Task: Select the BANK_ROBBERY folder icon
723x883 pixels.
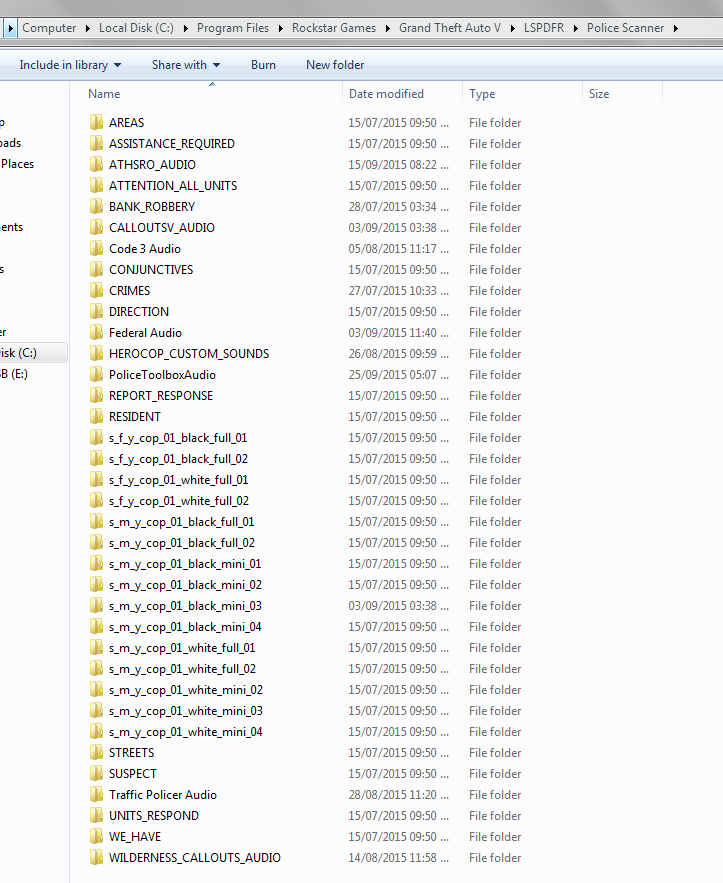Action: pyautogui.click(x=96, y=206)
